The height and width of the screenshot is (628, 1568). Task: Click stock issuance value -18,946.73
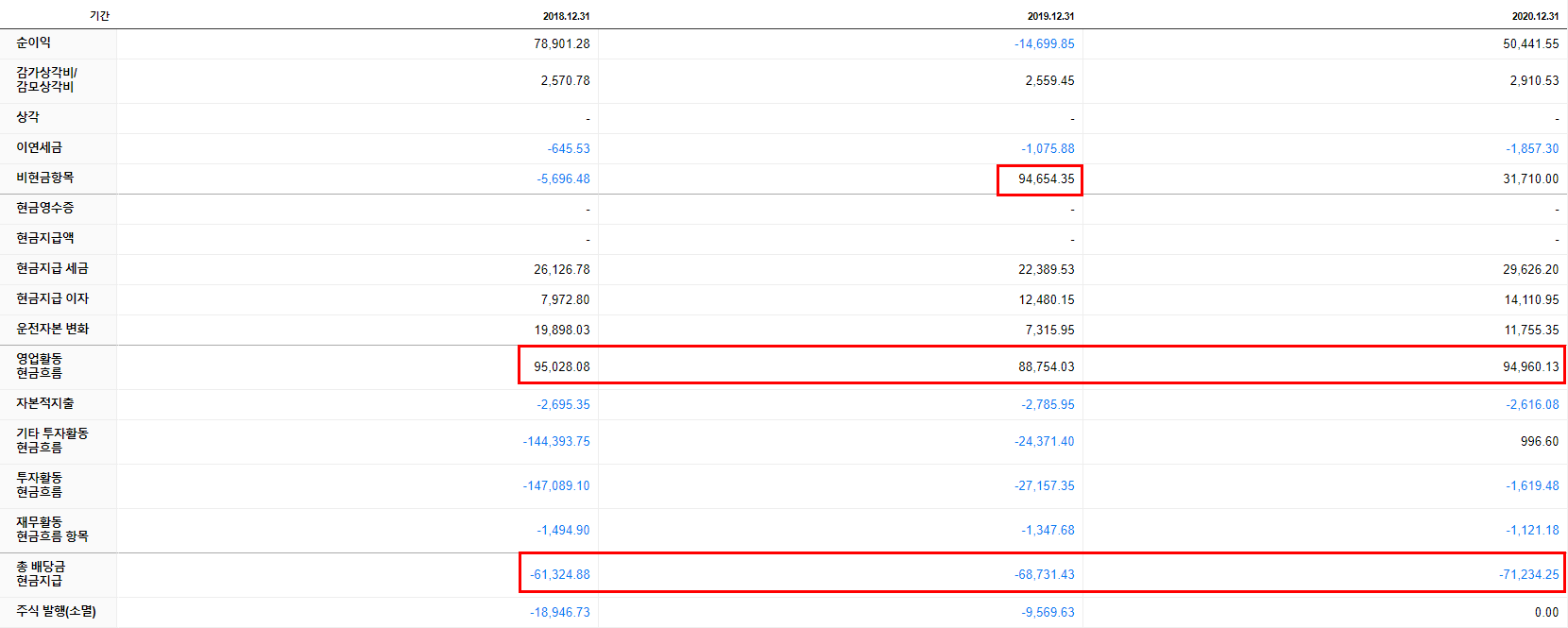[x=559, y=612]
